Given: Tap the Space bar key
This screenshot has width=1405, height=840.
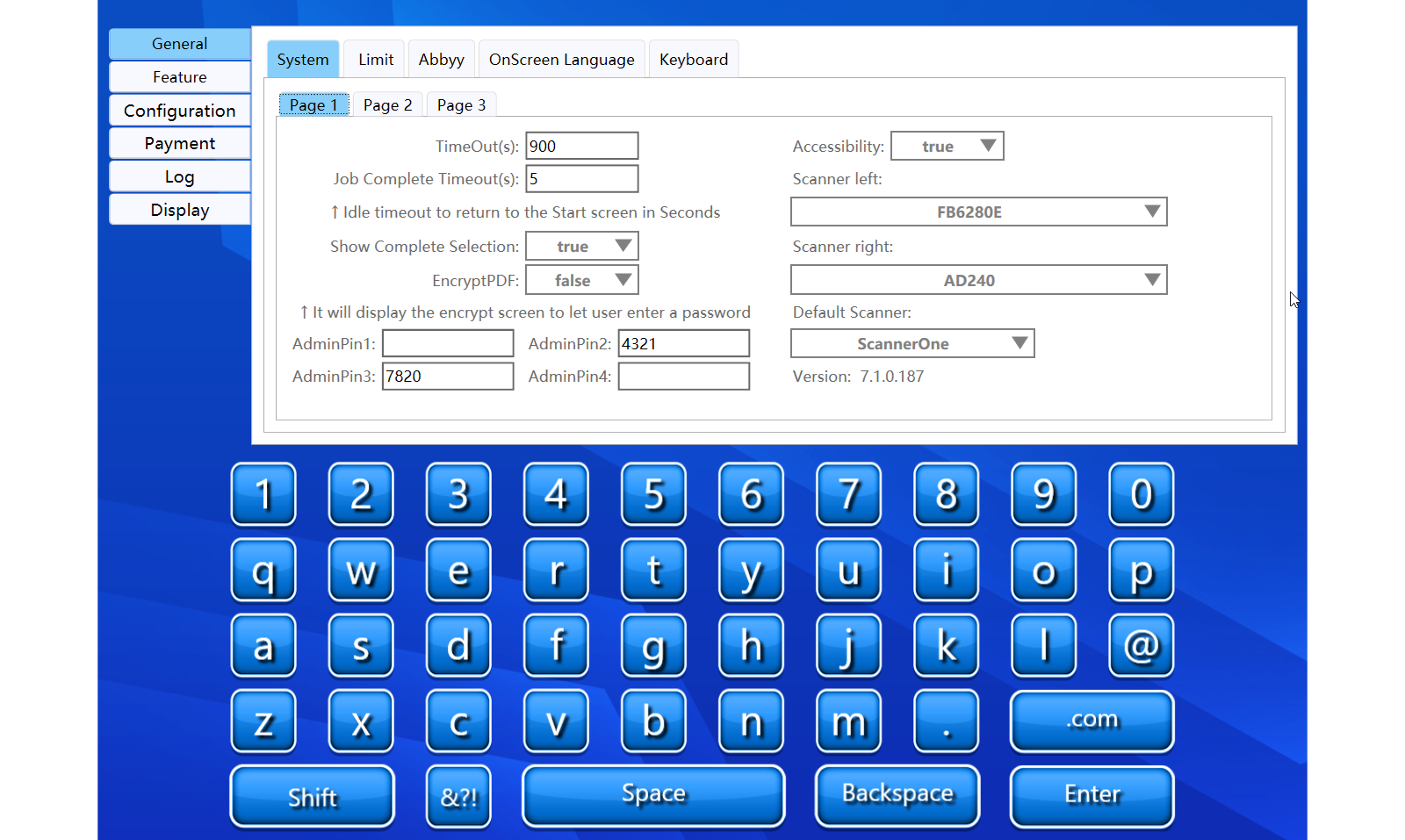Looking at the screenshot, I should click(x=653, y=796).
